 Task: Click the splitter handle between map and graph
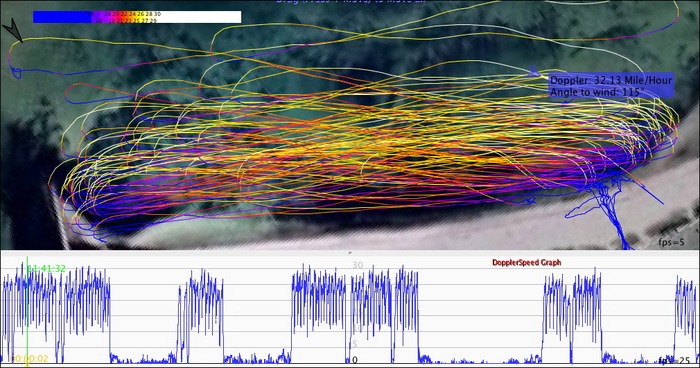tap(350, 252)
